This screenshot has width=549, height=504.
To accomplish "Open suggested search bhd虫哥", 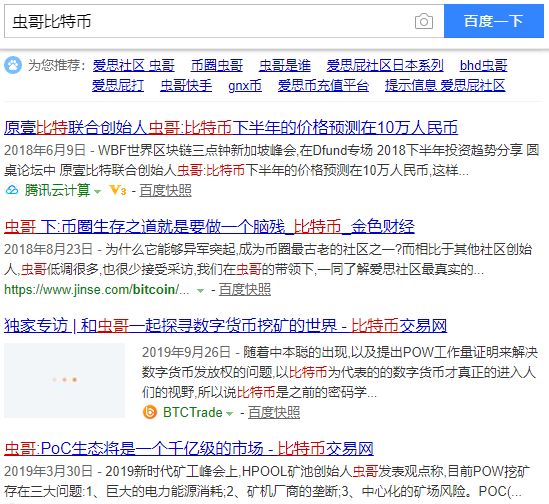I will (x=484, y=65).
